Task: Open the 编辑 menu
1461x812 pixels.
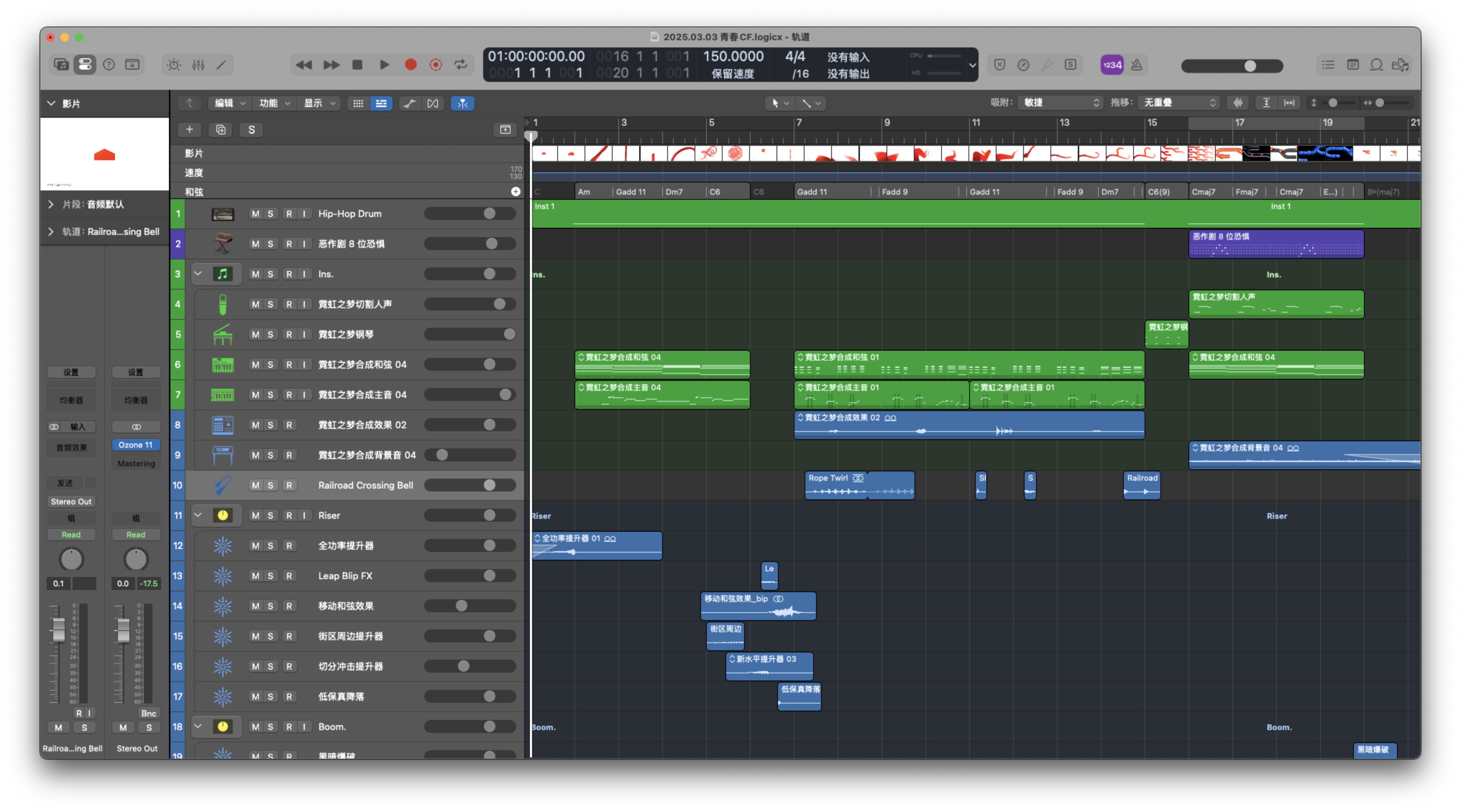Action: [229, 103]
